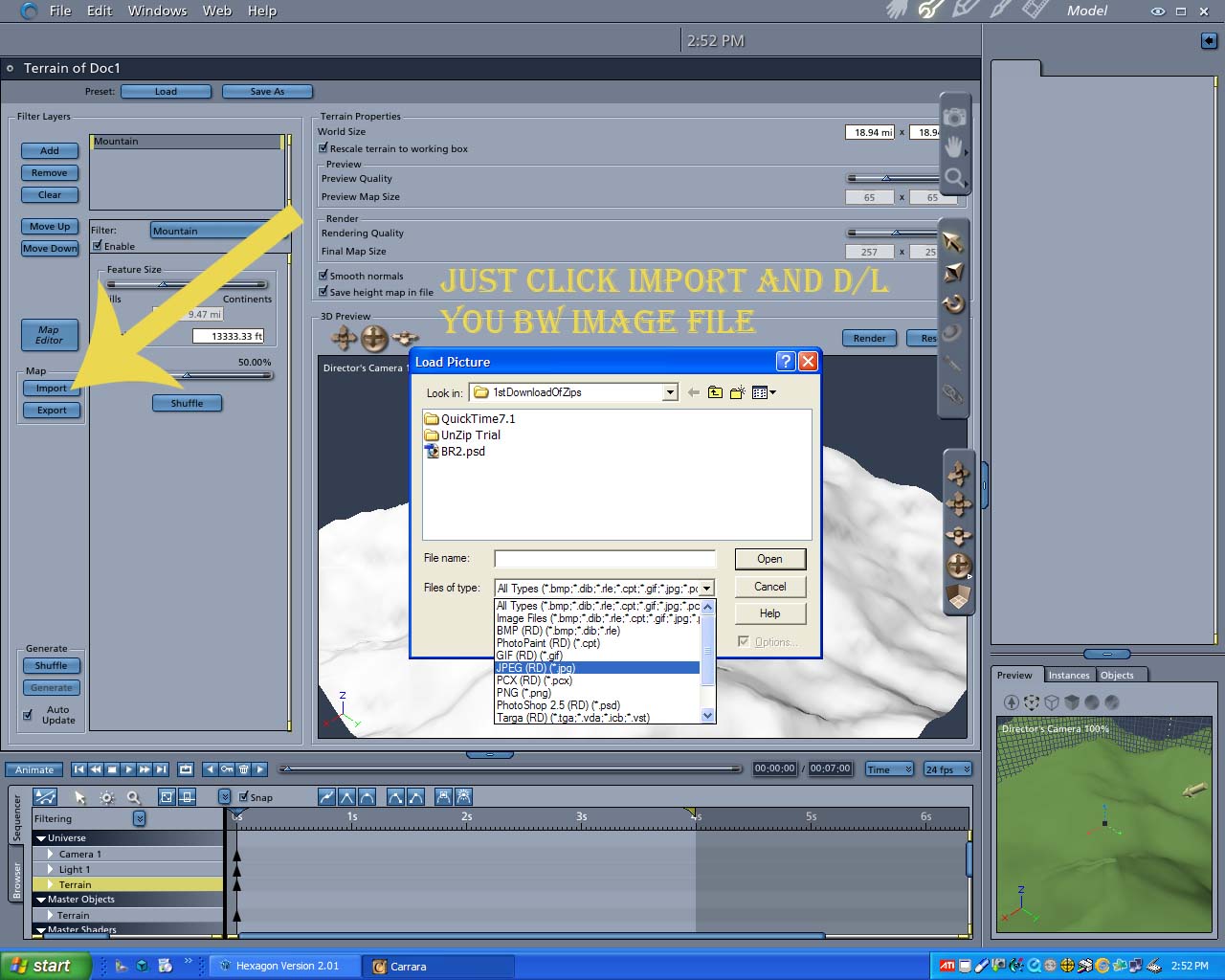1225x980 pixels.
Task: Click the camera icon in right toolbar
Action: [x=954, y=117]
